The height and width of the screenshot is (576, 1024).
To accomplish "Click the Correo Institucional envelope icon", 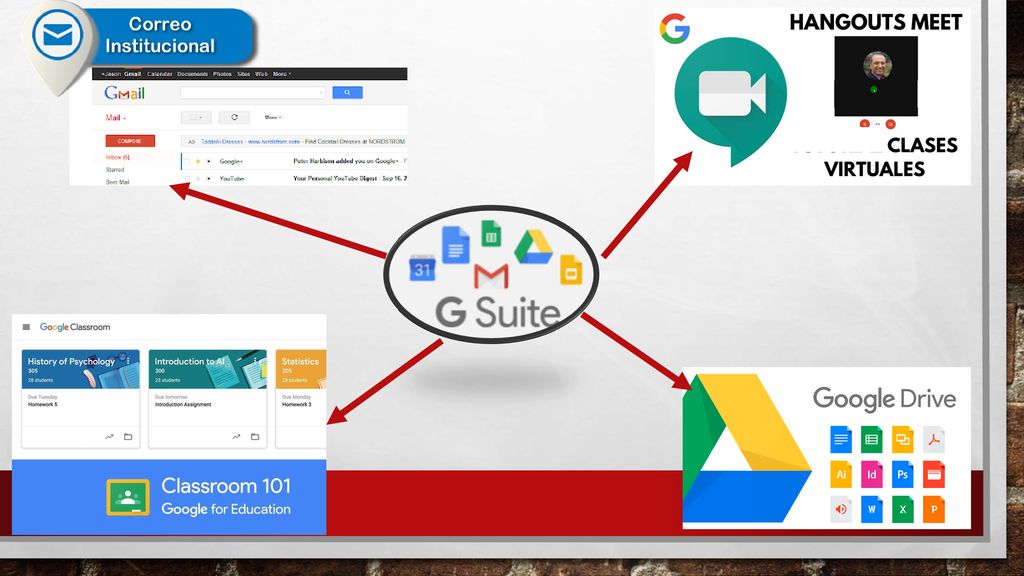I will [x=57, y=35].
